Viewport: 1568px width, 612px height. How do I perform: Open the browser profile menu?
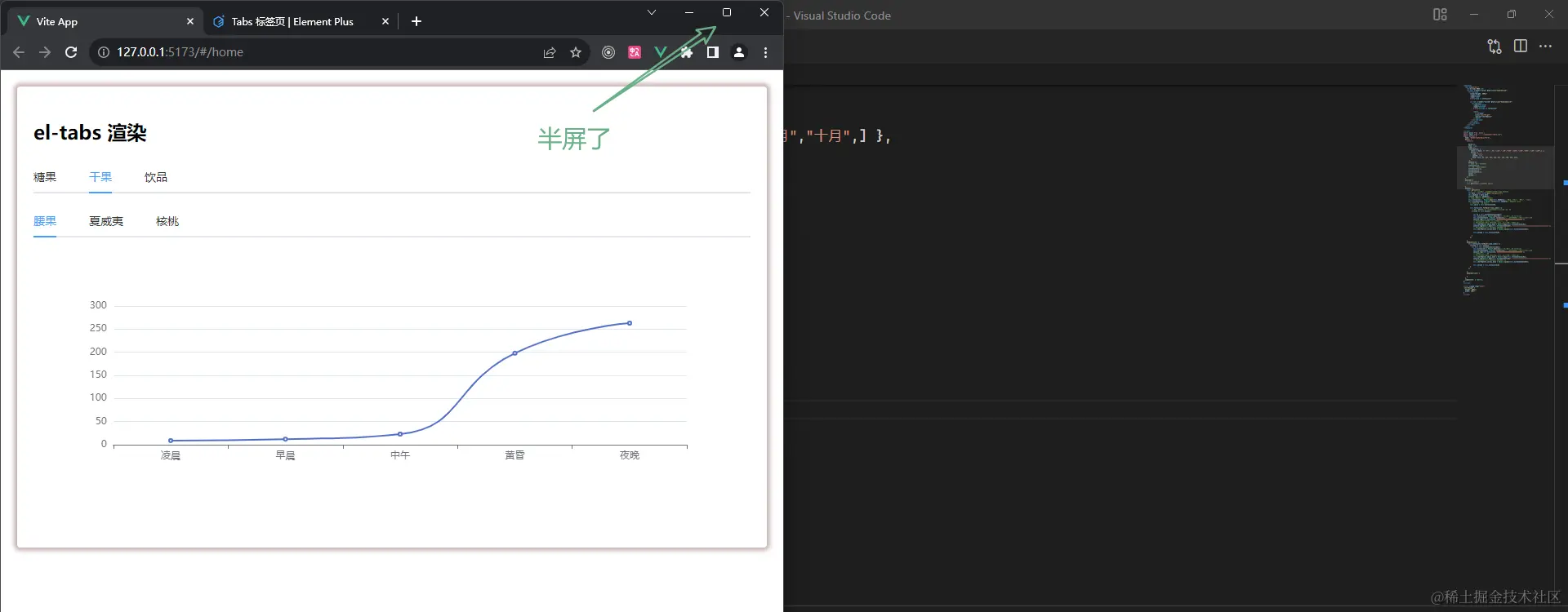pyautogui.click(x=739, y=52)
